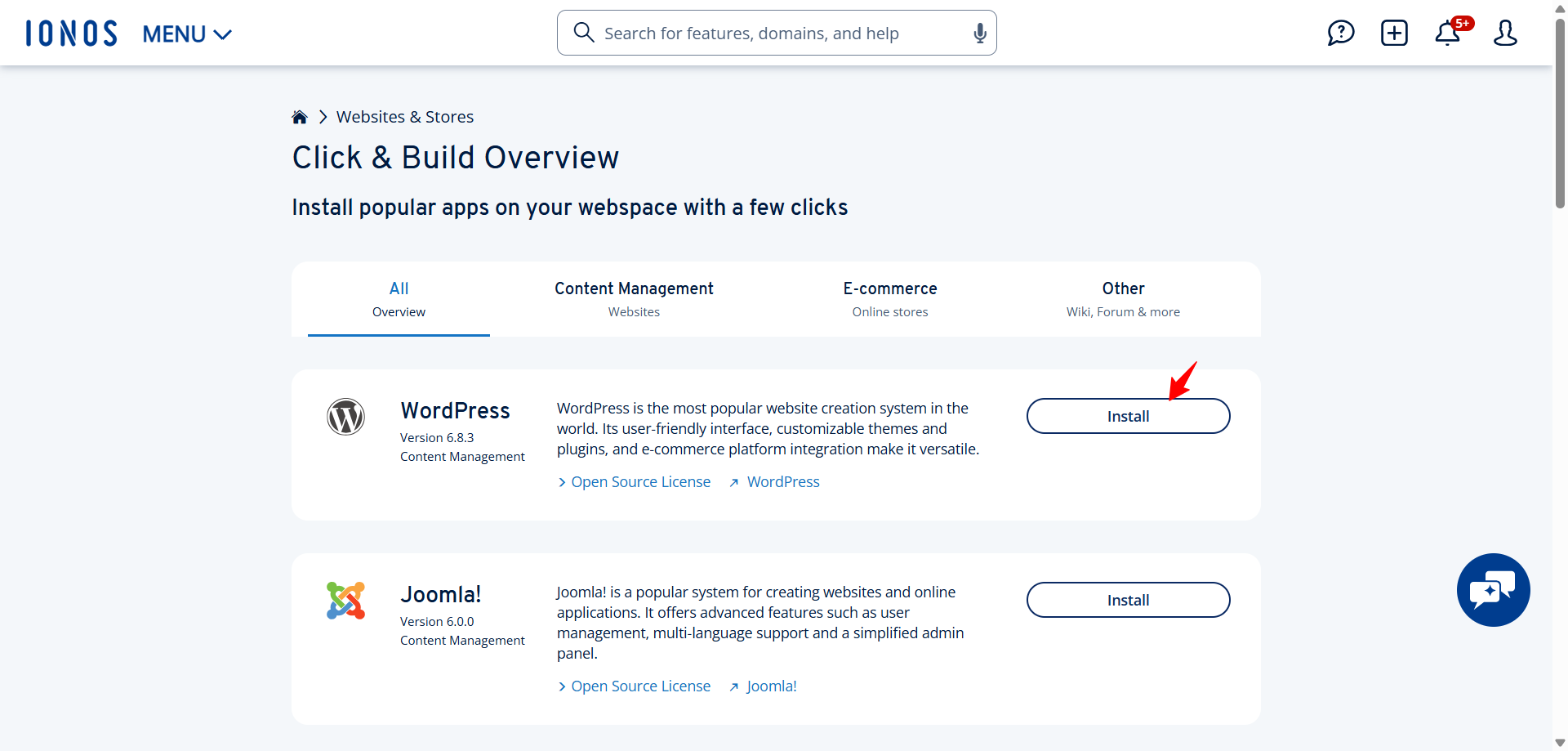This screenshot has height=751, width=1568.
Task: Click the Joomla! heading text
Action: point(441,594)
